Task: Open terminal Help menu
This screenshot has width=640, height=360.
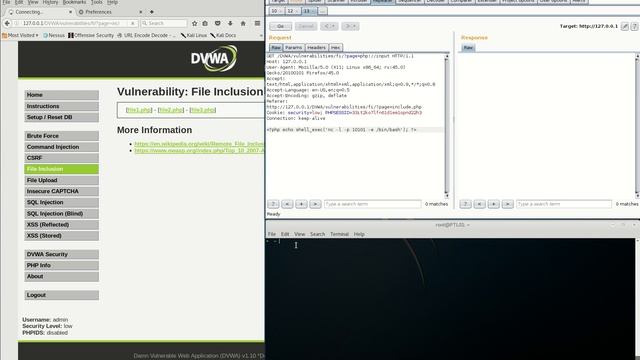Action: pos(359,234)
